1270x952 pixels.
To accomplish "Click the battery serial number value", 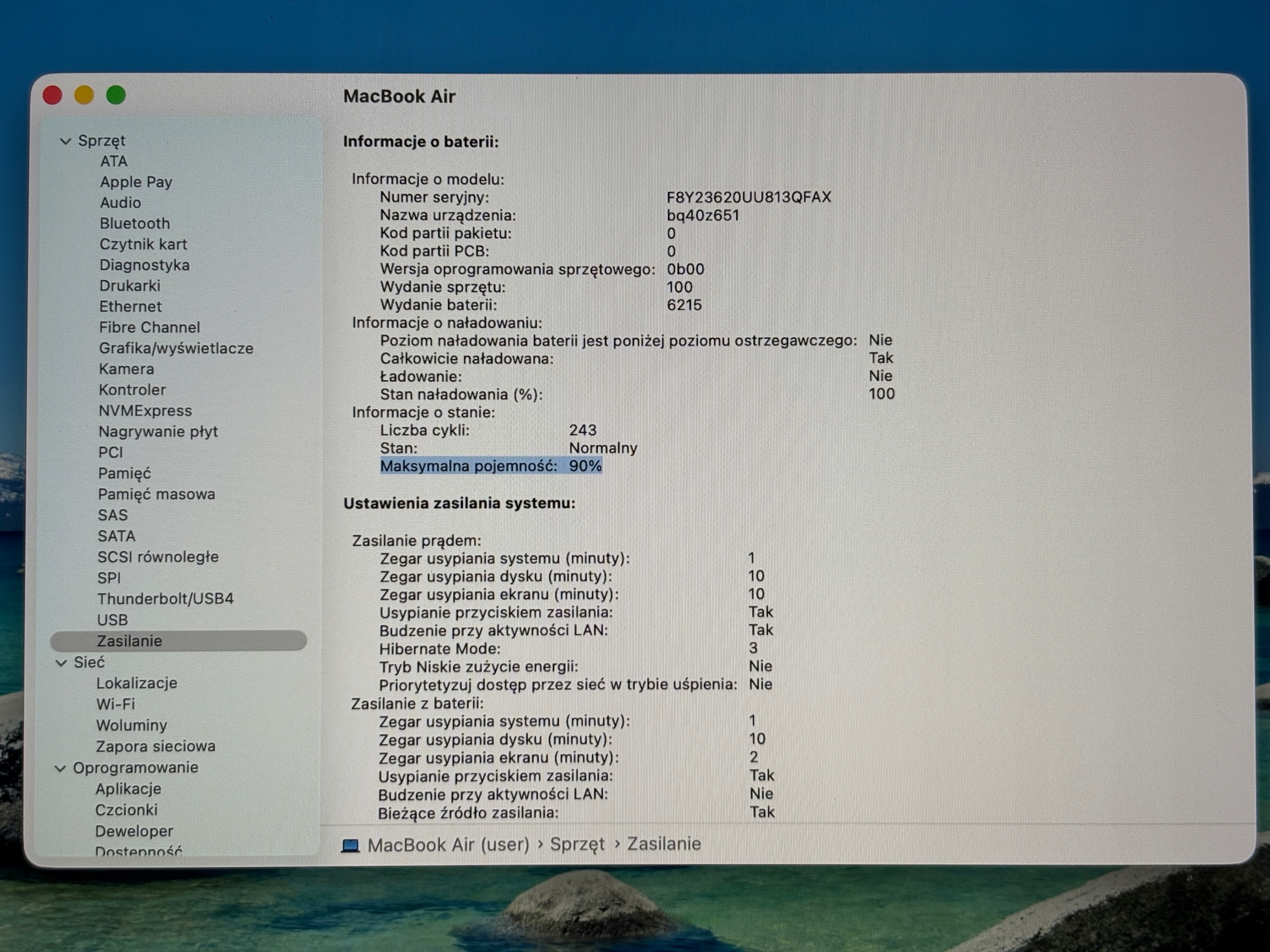I will point(749,197).
